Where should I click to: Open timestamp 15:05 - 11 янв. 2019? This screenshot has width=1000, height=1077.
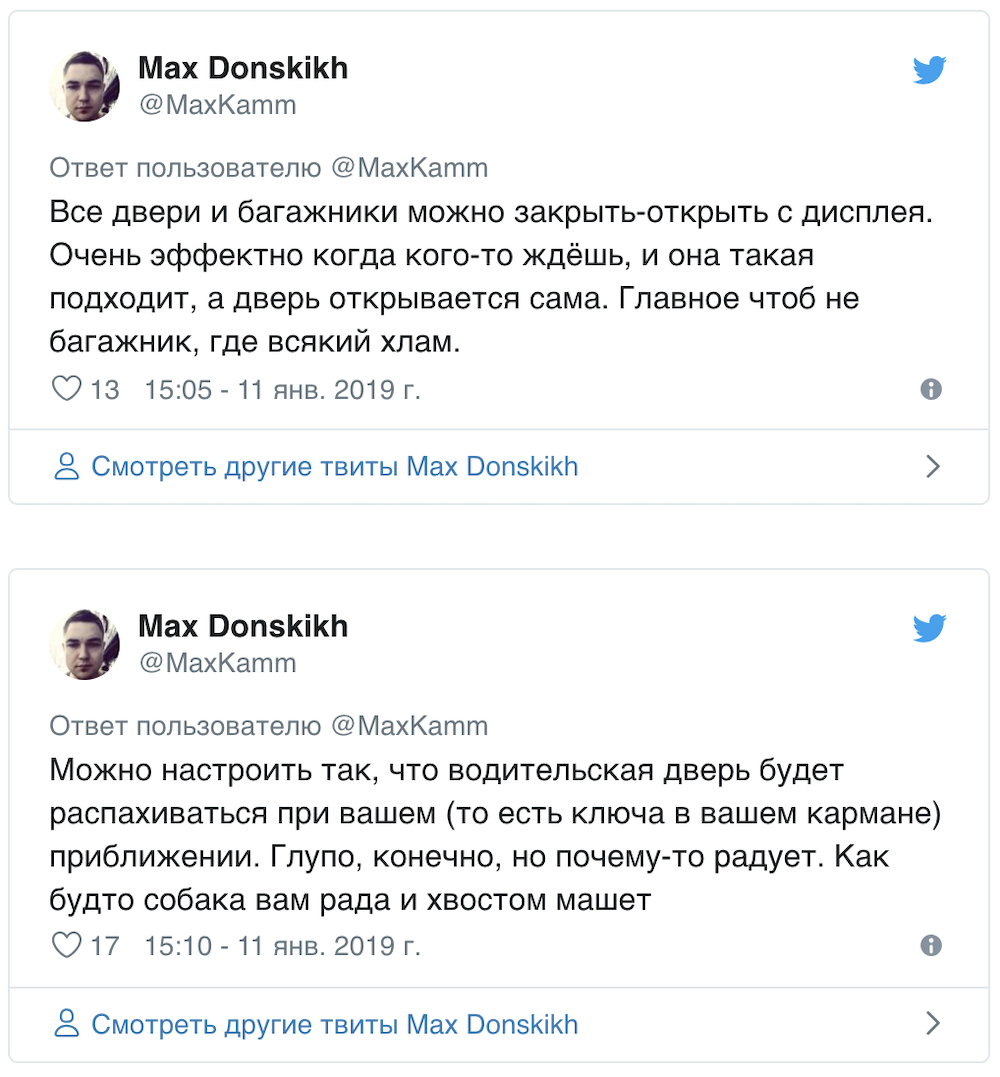click(x=282, y=389)
